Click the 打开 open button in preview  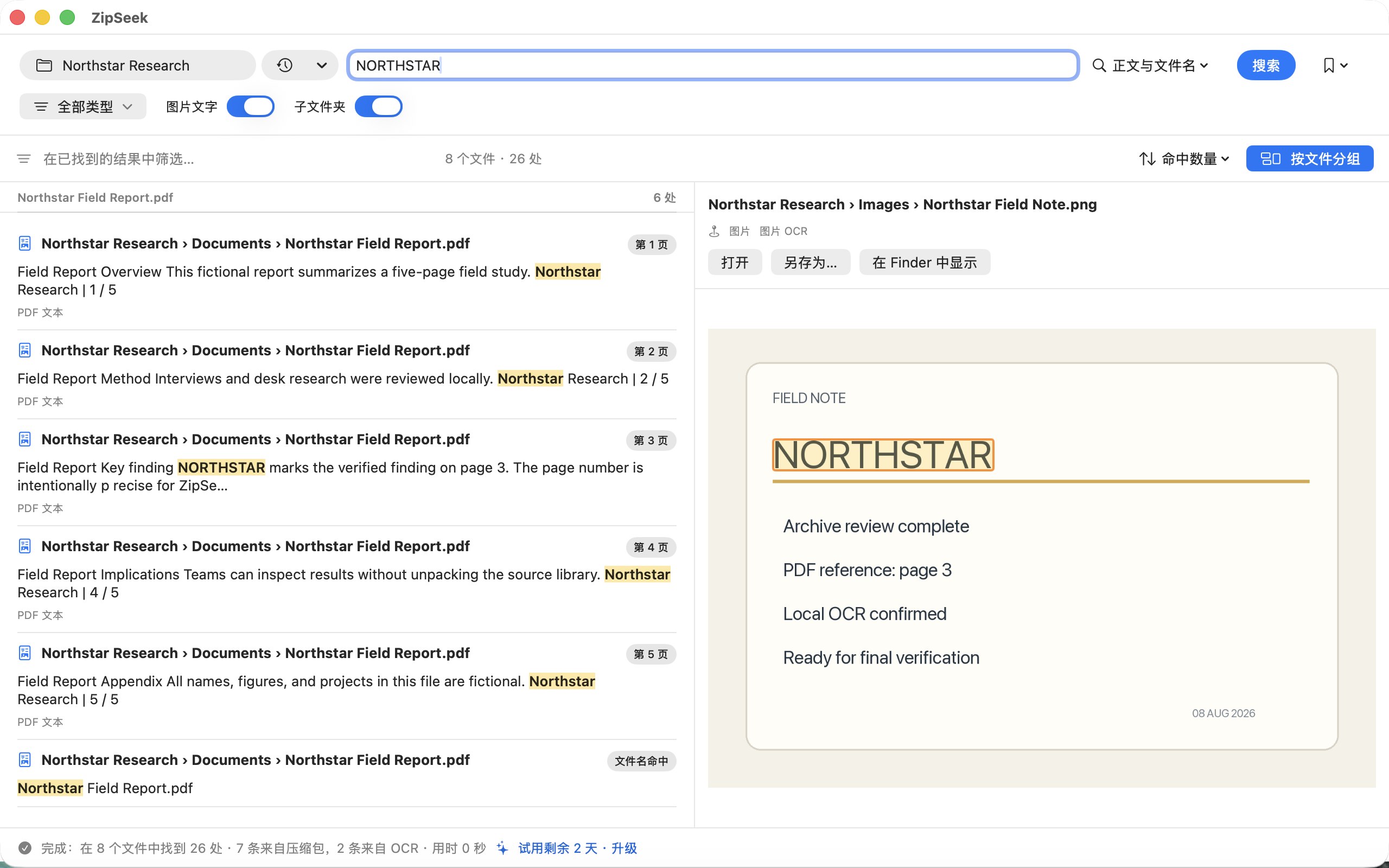click(735, 263)
